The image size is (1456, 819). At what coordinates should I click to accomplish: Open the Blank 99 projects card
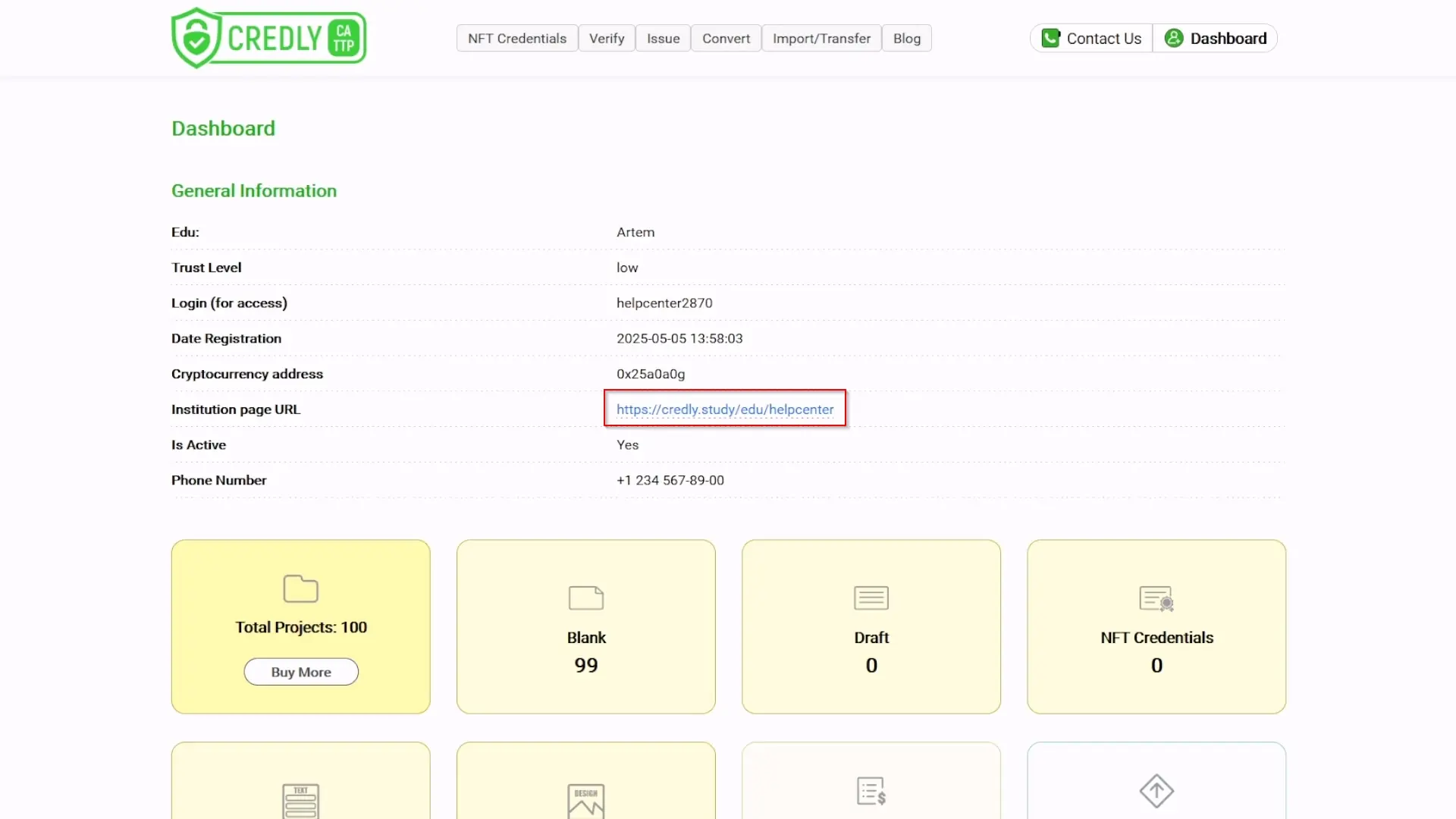coord(586,626)
